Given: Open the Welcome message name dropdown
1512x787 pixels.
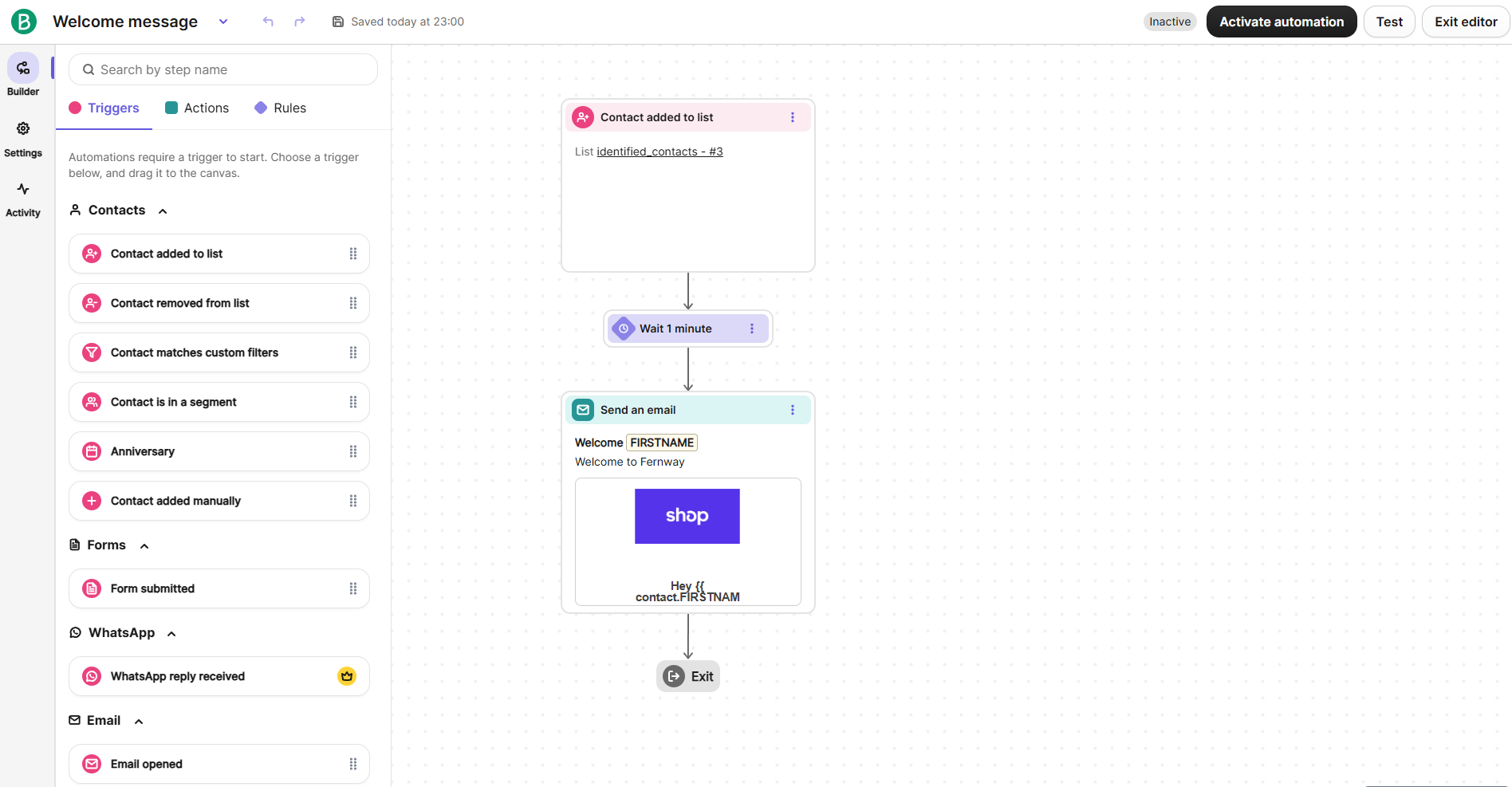Looking at the screenshot, I should (x=223, y=22).
